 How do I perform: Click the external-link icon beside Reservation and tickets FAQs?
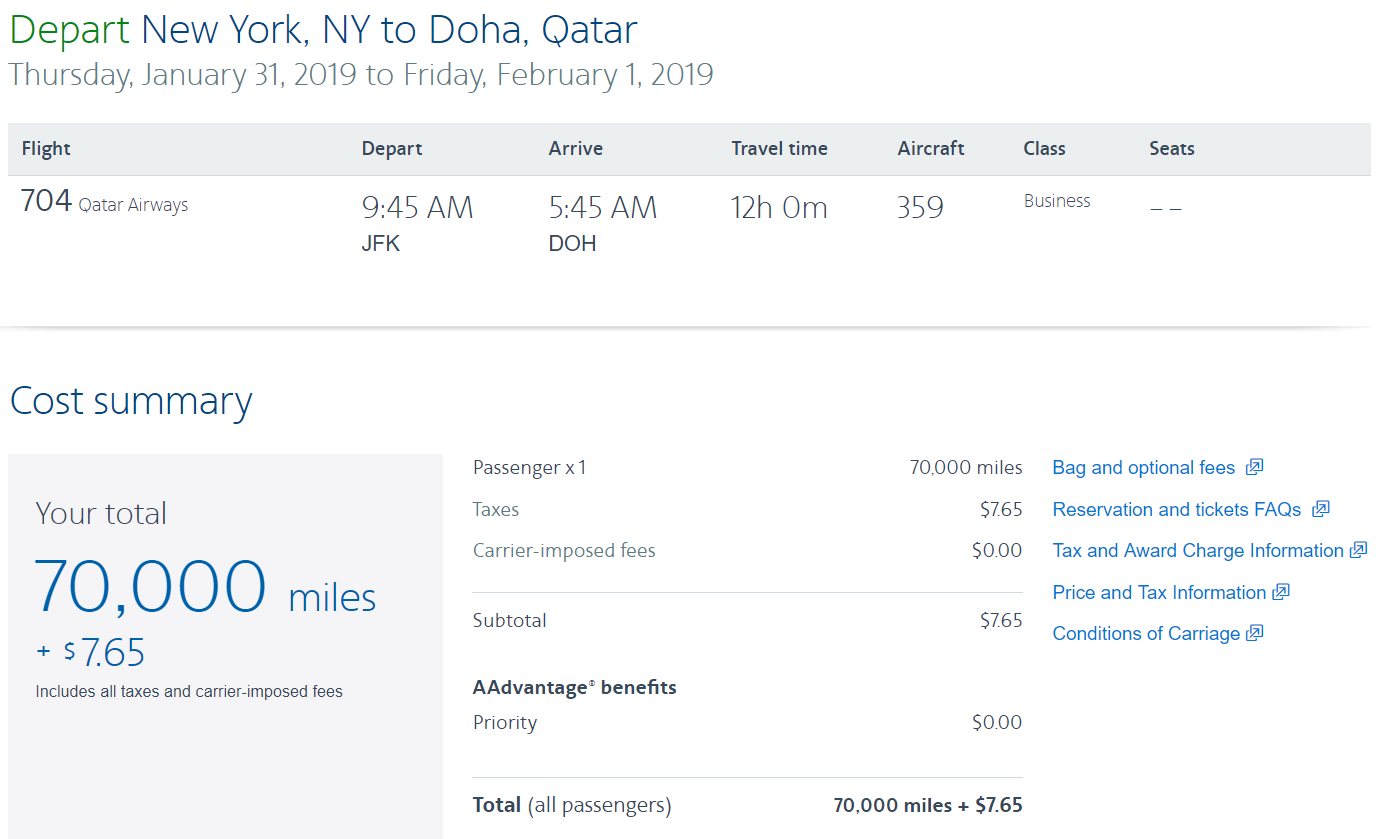tap(1321, 509)
